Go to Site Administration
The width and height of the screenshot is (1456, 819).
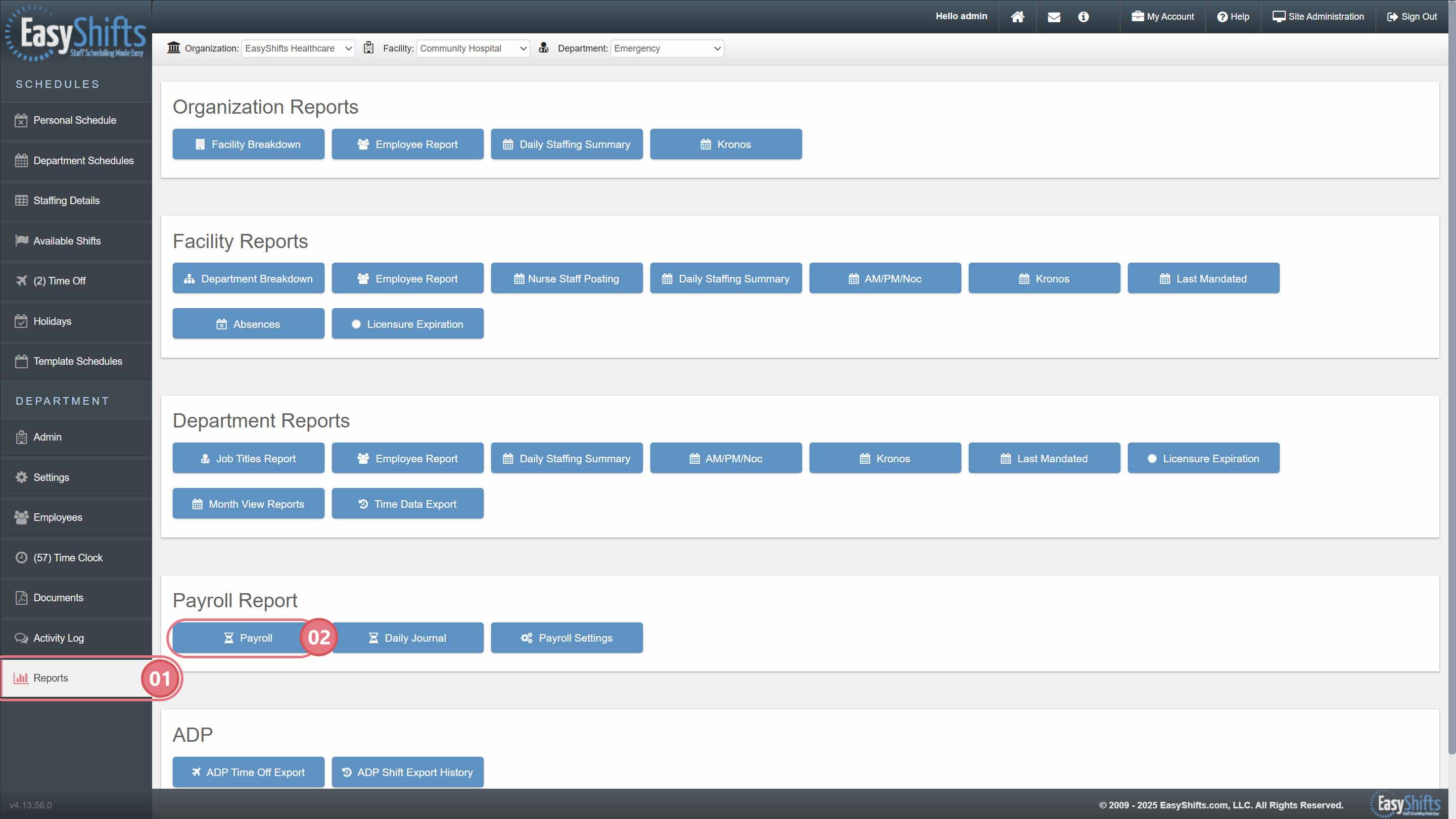1318,16
